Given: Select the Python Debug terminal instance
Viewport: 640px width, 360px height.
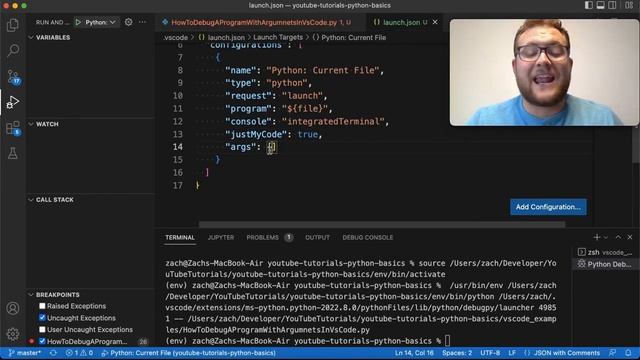Looking at the screenshot, I should coord(605,264).
